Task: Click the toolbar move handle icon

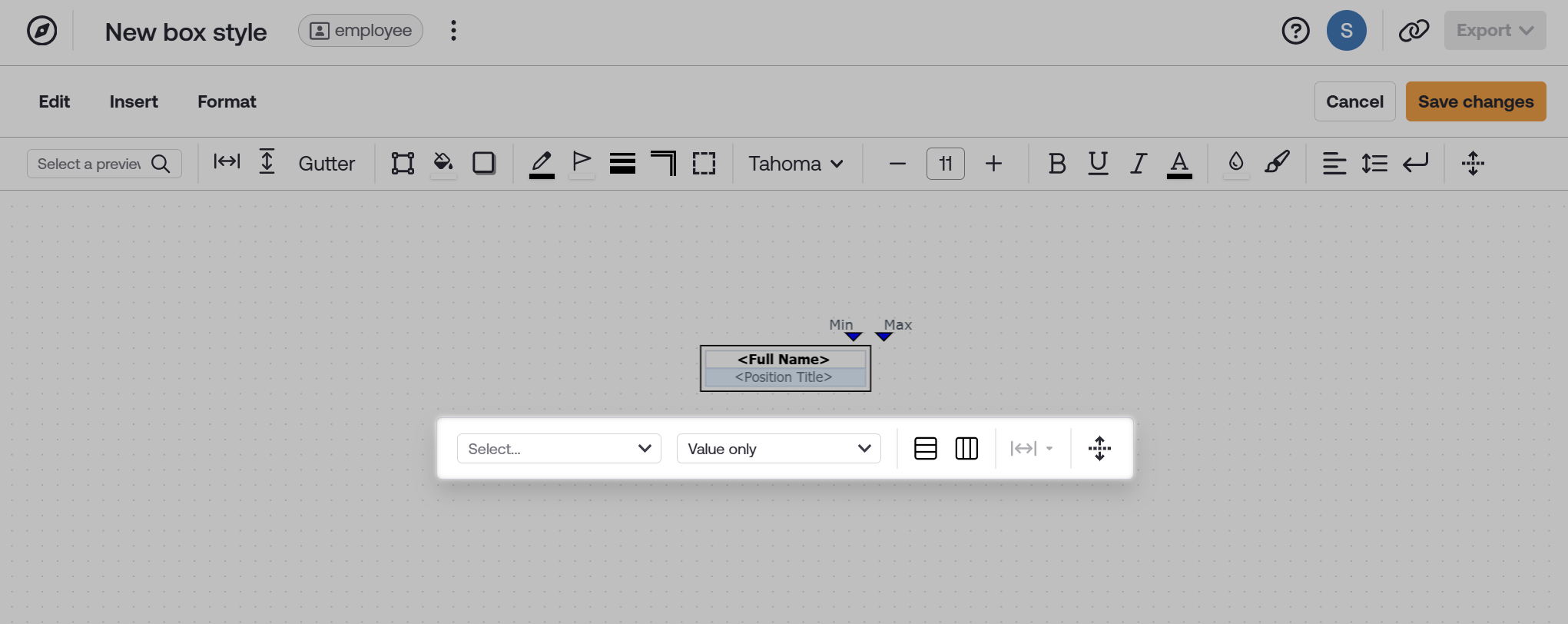Action: pos(1473,164)
